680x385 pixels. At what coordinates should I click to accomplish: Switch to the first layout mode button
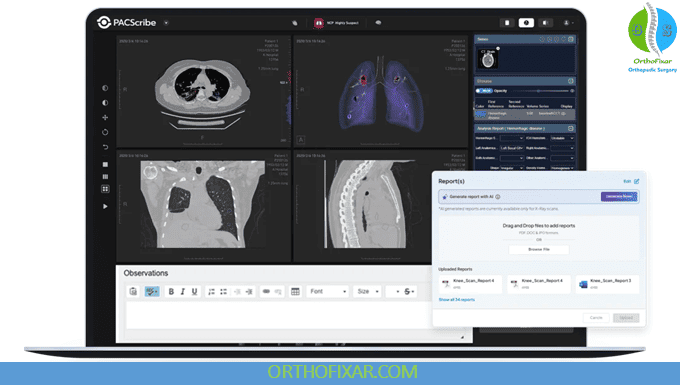[x=507, y=23]
